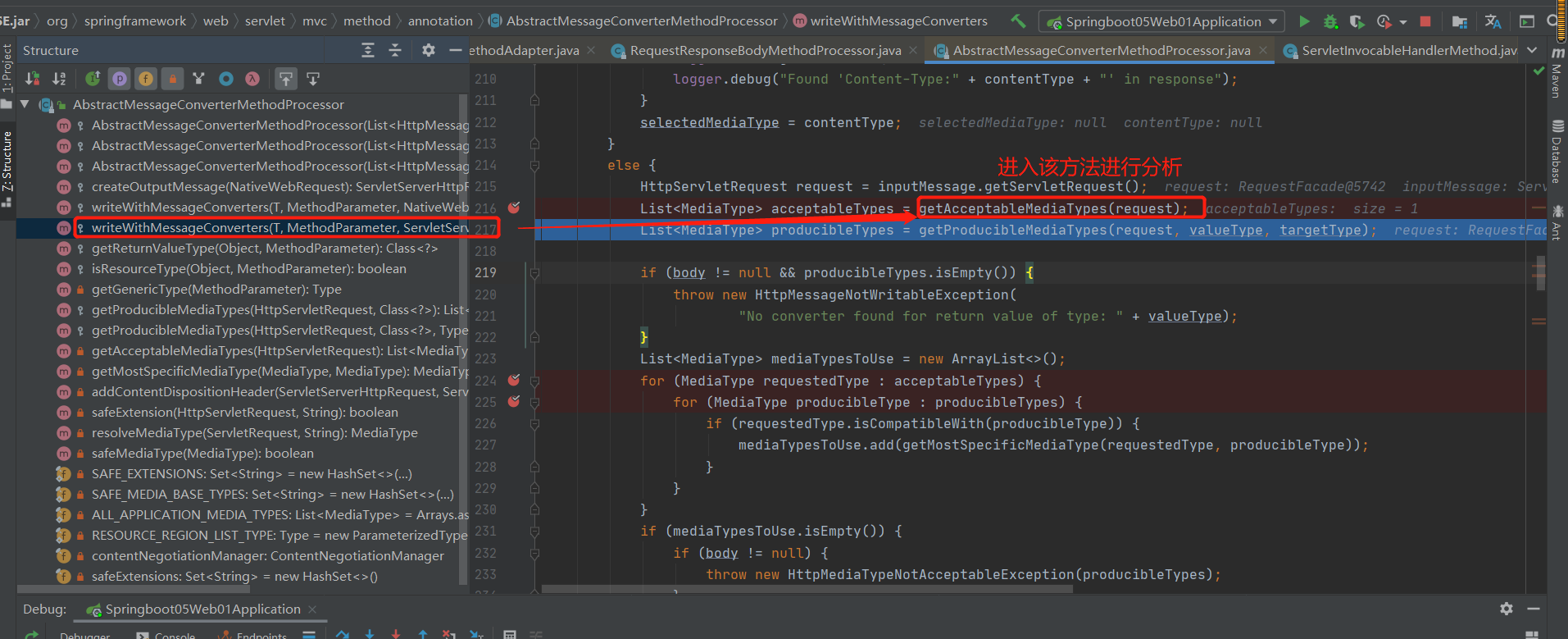Fold the else block at line 214

coord(534,165)
